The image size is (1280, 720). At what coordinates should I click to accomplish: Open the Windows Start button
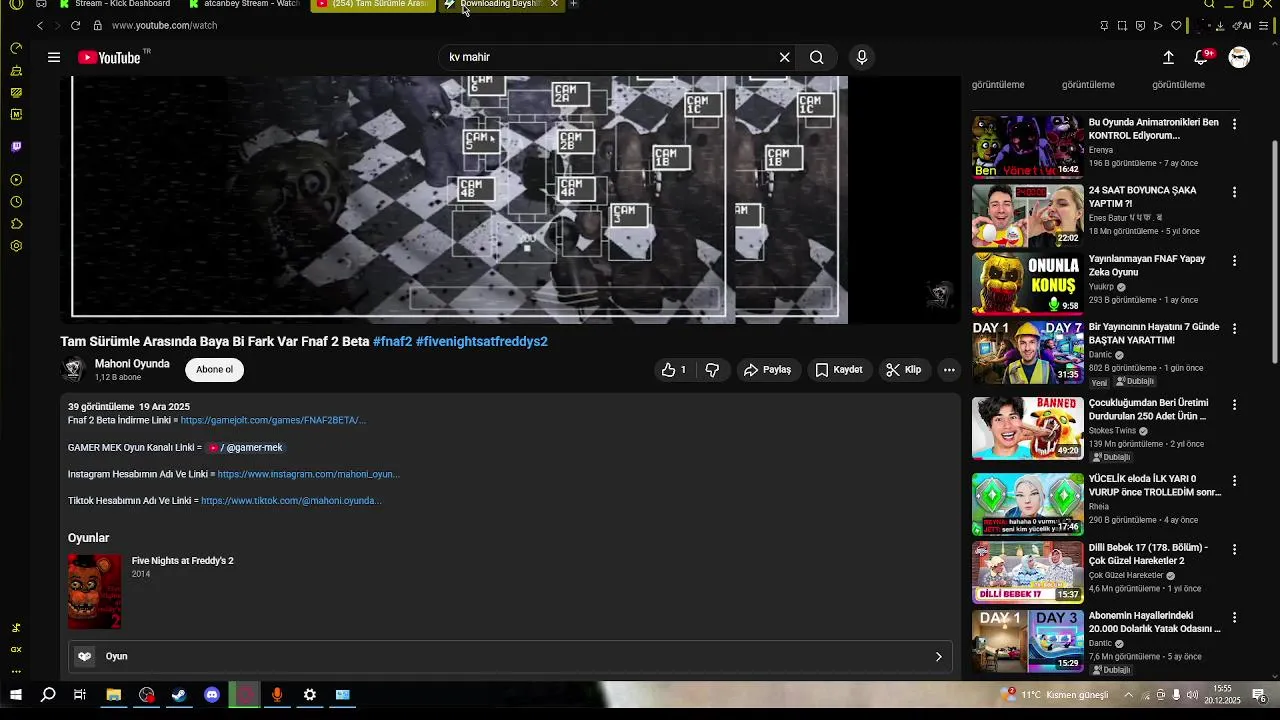[16, 695]
